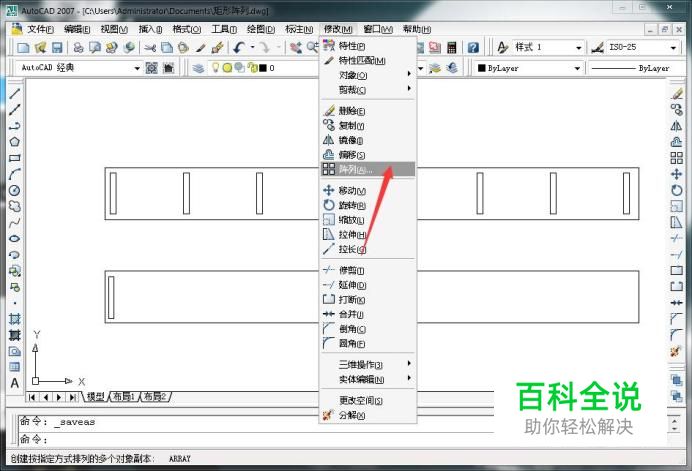Click the Open file toolbar icon

click(x=40, y=47)
